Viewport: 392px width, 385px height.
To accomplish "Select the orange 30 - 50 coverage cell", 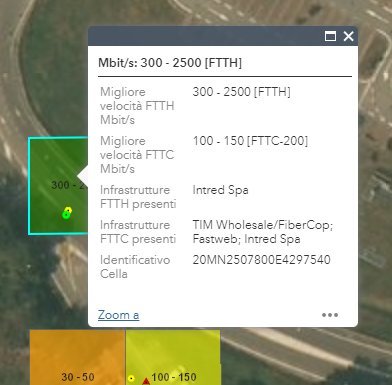I will pyautogui.click(x=77, y=357).
